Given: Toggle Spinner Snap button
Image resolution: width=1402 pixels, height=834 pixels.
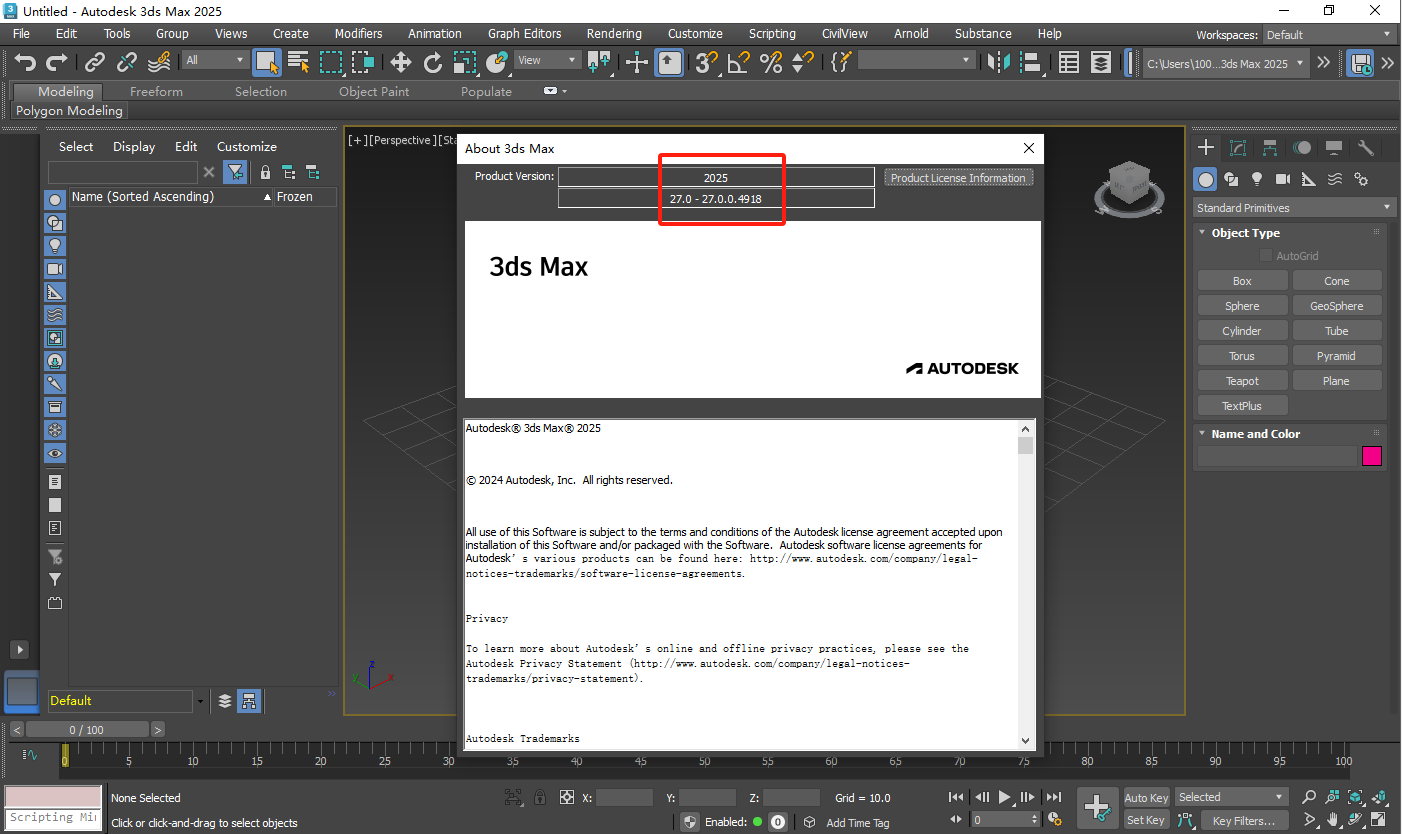Looking at the screenshot, I should (x=802, y=62).
